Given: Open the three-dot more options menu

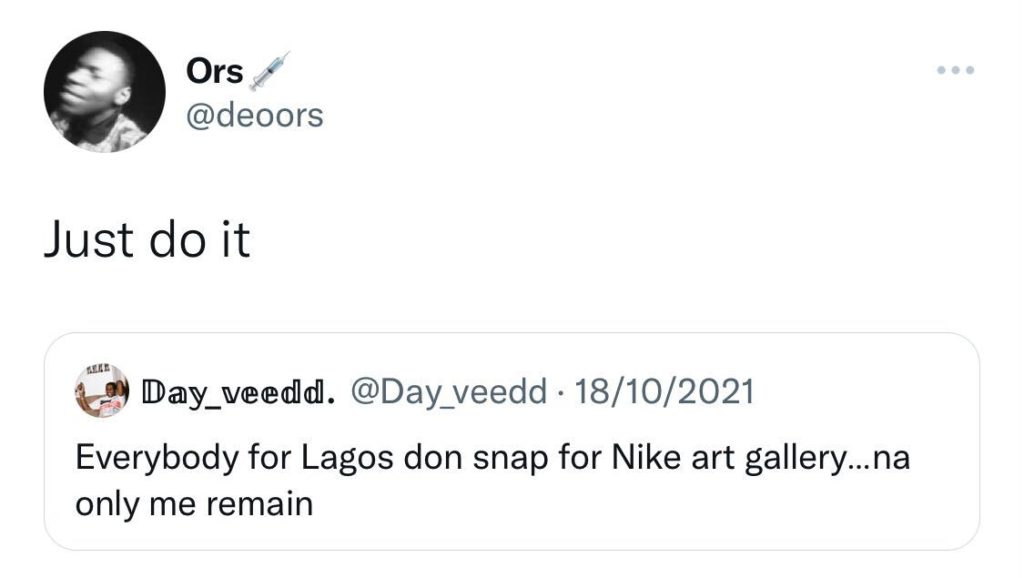Looking at the screenshot, I should 954,71.
